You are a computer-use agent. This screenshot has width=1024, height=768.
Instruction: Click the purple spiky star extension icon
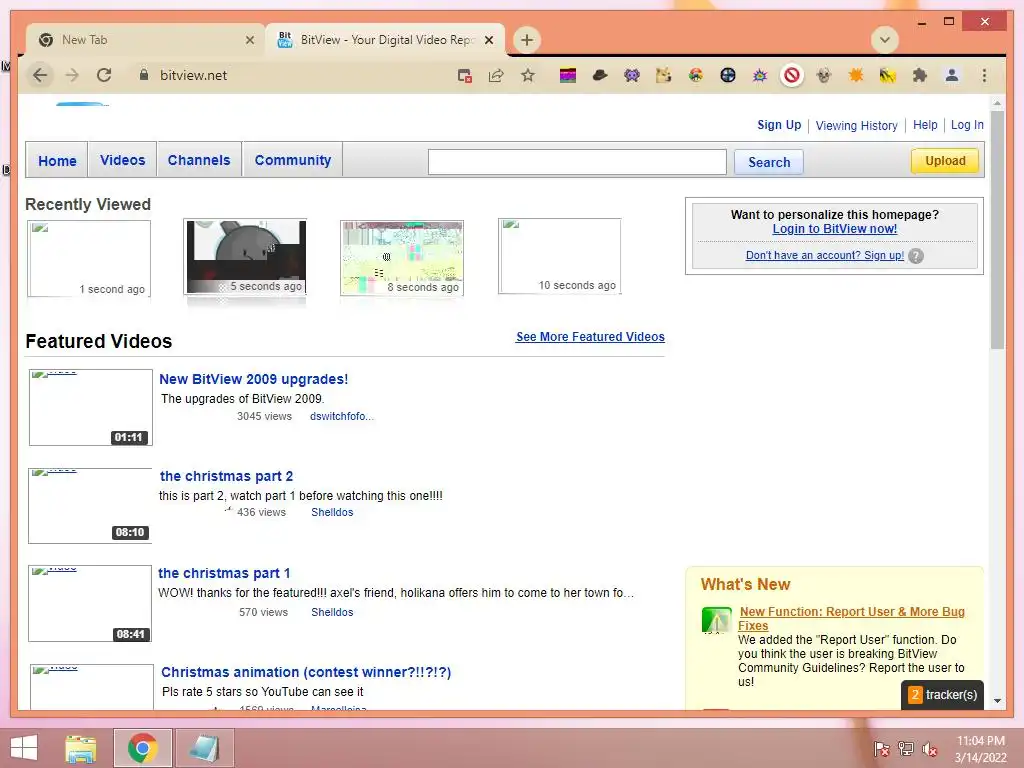(760, 76)
